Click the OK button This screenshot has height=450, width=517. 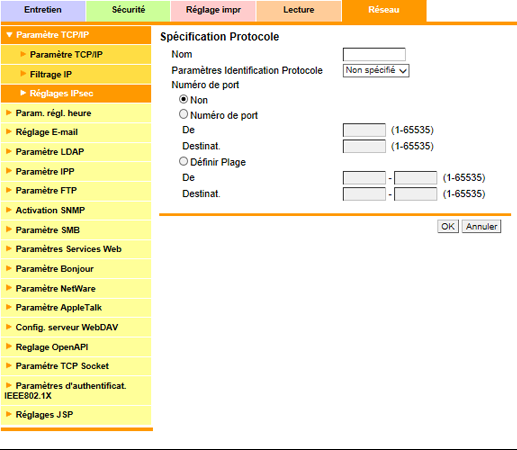(x=448, y=227)
